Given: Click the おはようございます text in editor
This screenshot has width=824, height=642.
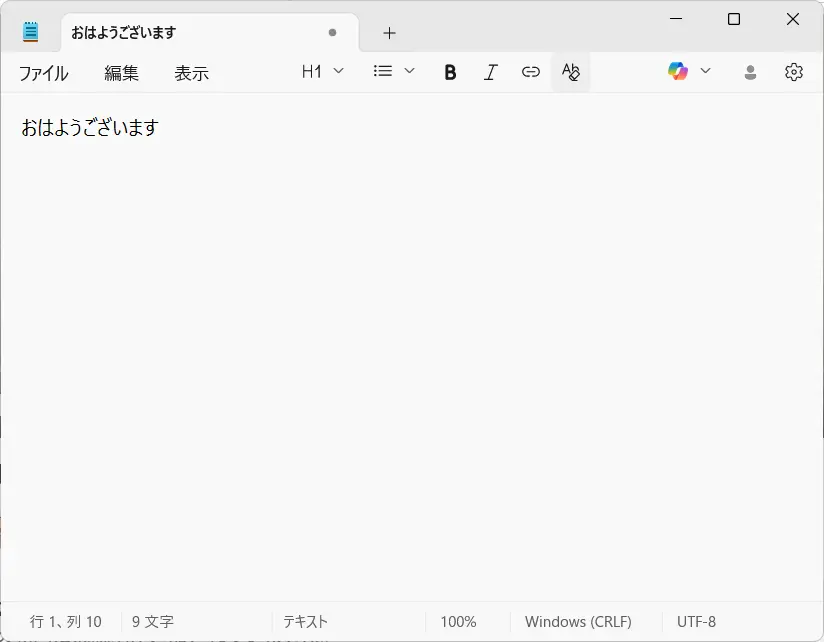Looking at the screenshot, I should pos(90,128).
